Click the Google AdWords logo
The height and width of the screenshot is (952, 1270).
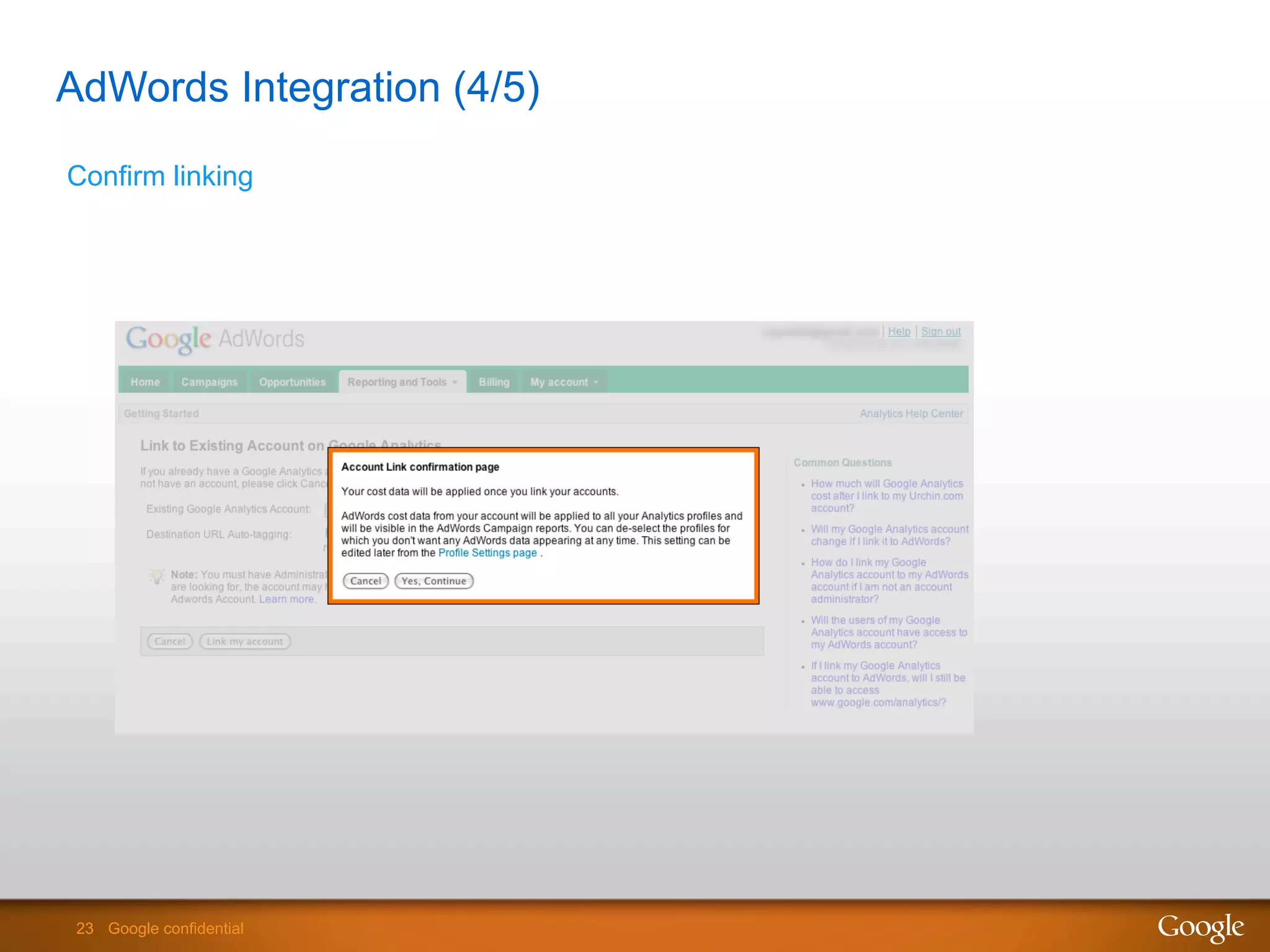[215, 339]
